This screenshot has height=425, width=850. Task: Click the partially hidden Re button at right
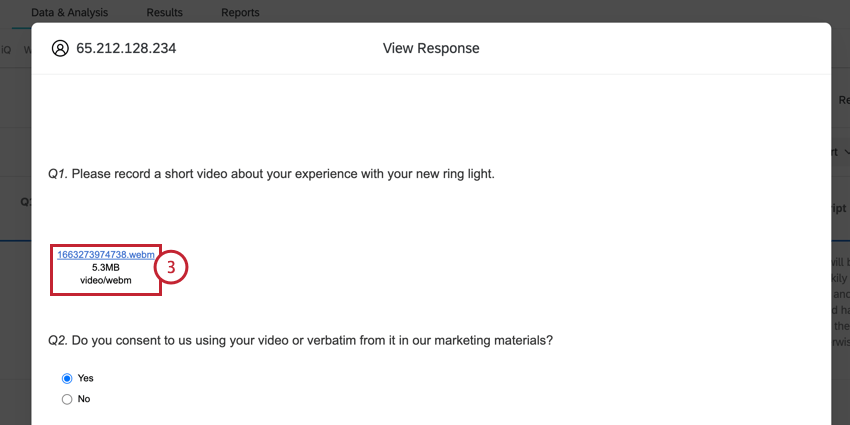842,100
